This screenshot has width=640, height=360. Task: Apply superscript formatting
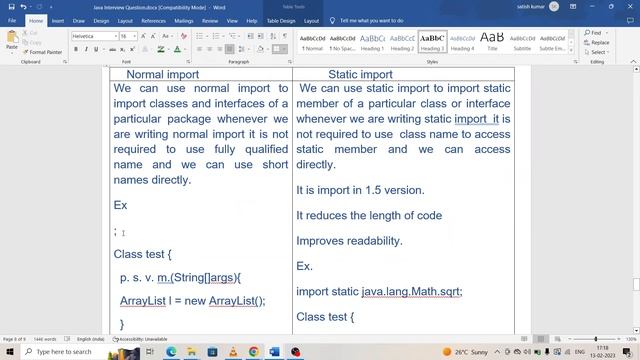point(132,49)
